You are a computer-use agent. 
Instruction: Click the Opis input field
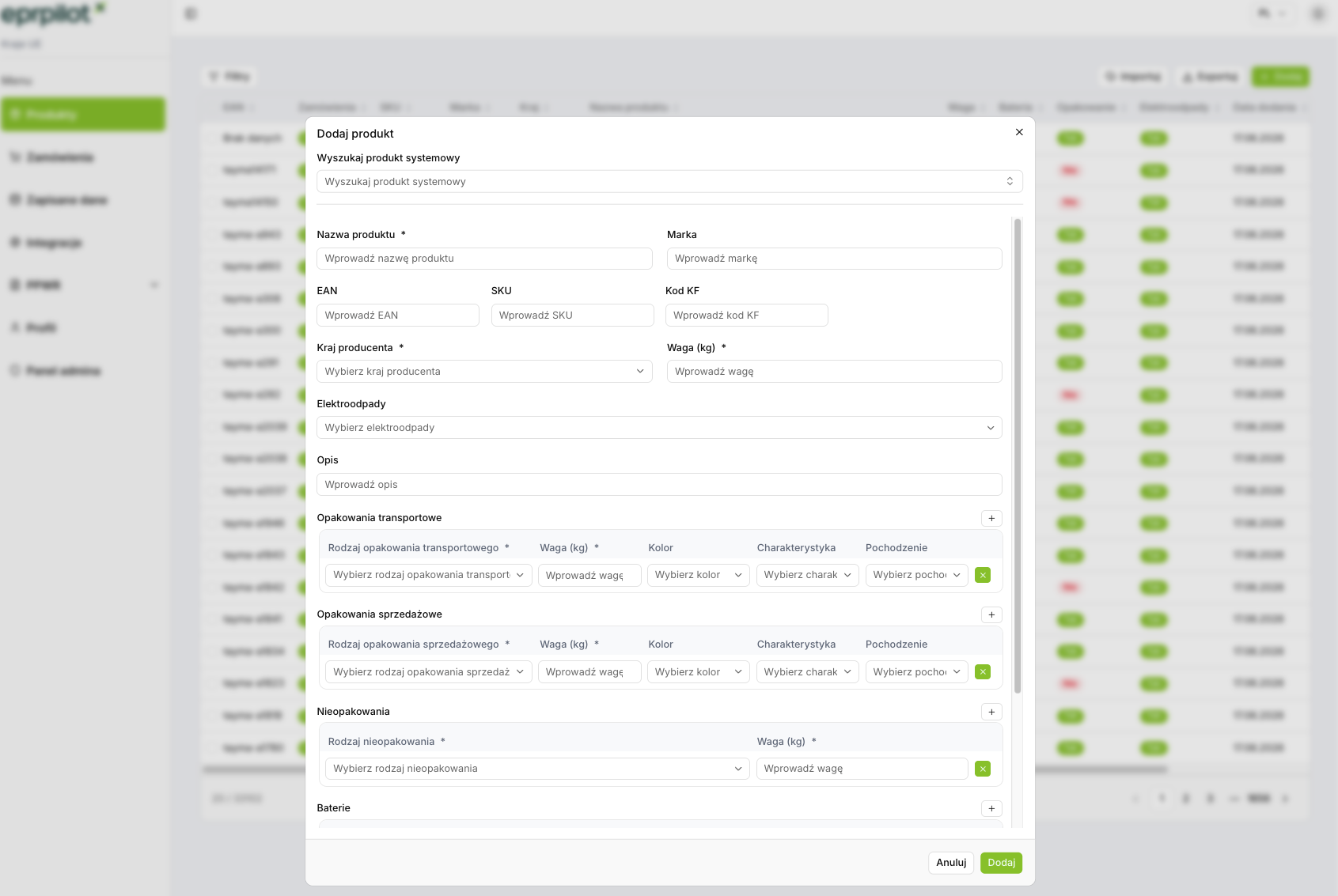pos(659,484)
